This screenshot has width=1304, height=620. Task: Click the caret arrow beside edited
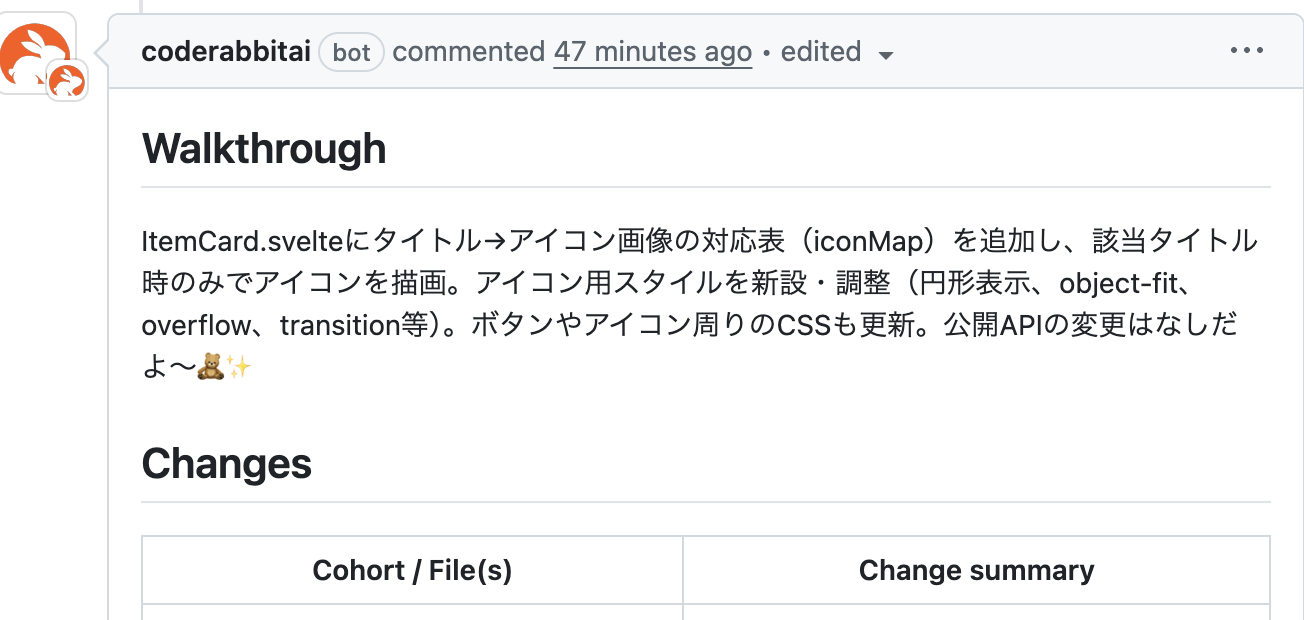[x=885, y=54]
